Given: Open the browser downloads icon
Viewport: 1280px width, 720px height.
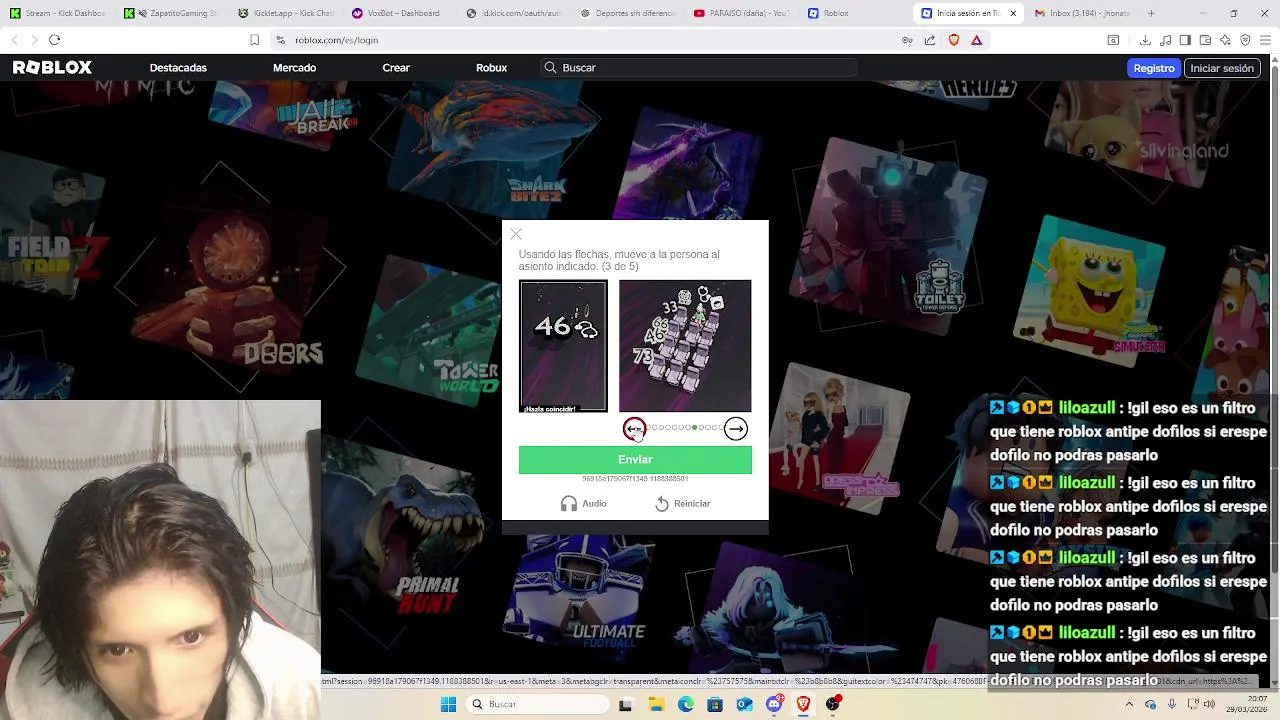Looking at the screenshot, I should click(1145, 40).
